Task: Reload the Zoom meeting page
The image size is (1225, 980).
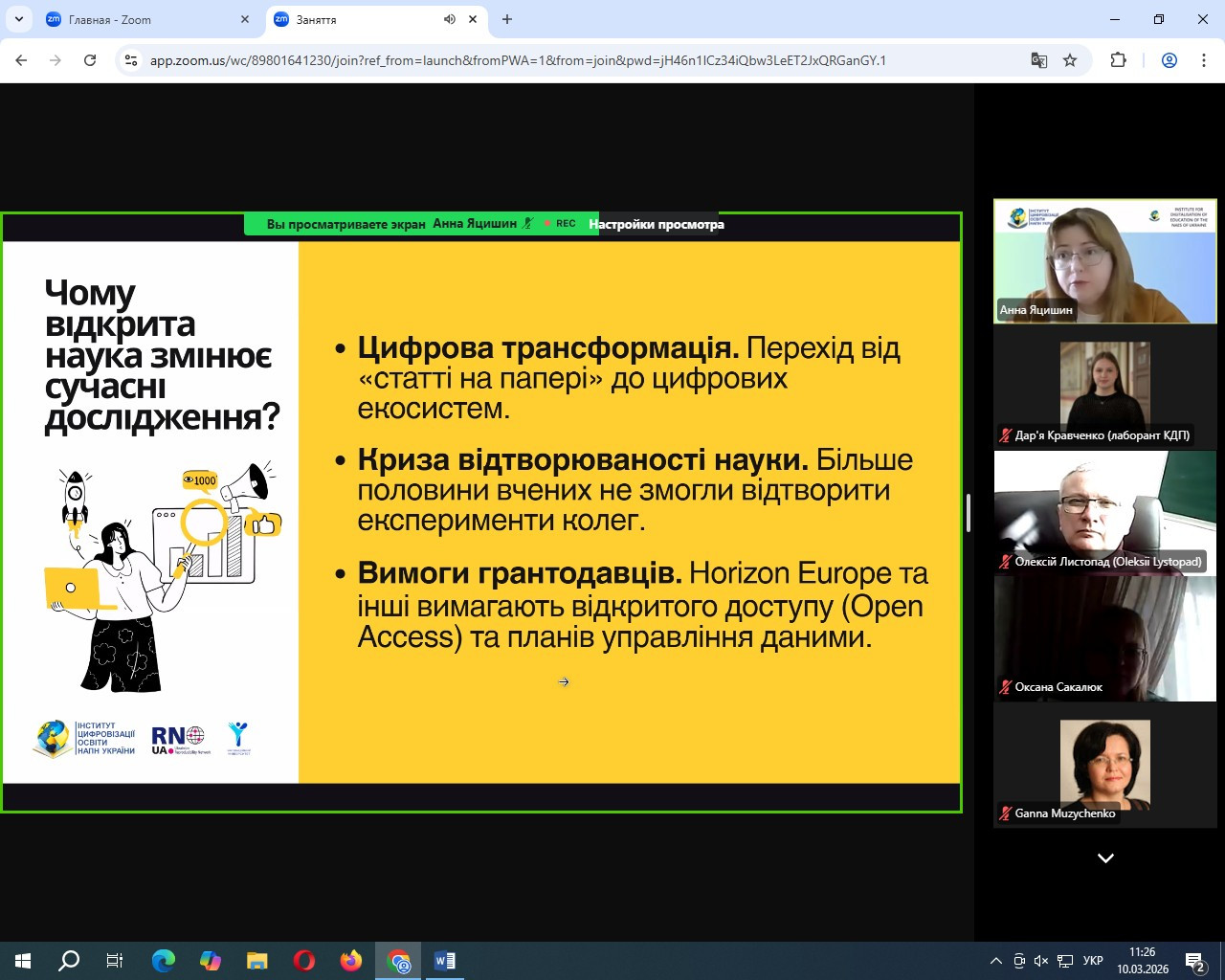Action: 90,60
